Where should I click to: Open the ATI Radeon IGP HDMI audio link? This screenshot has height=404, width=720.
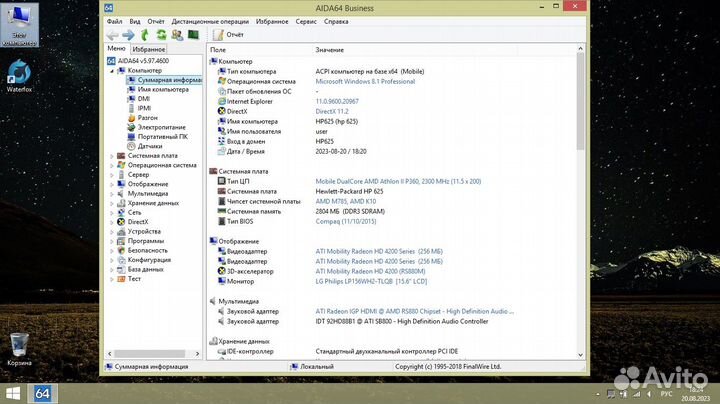click(x=414, y=311)
